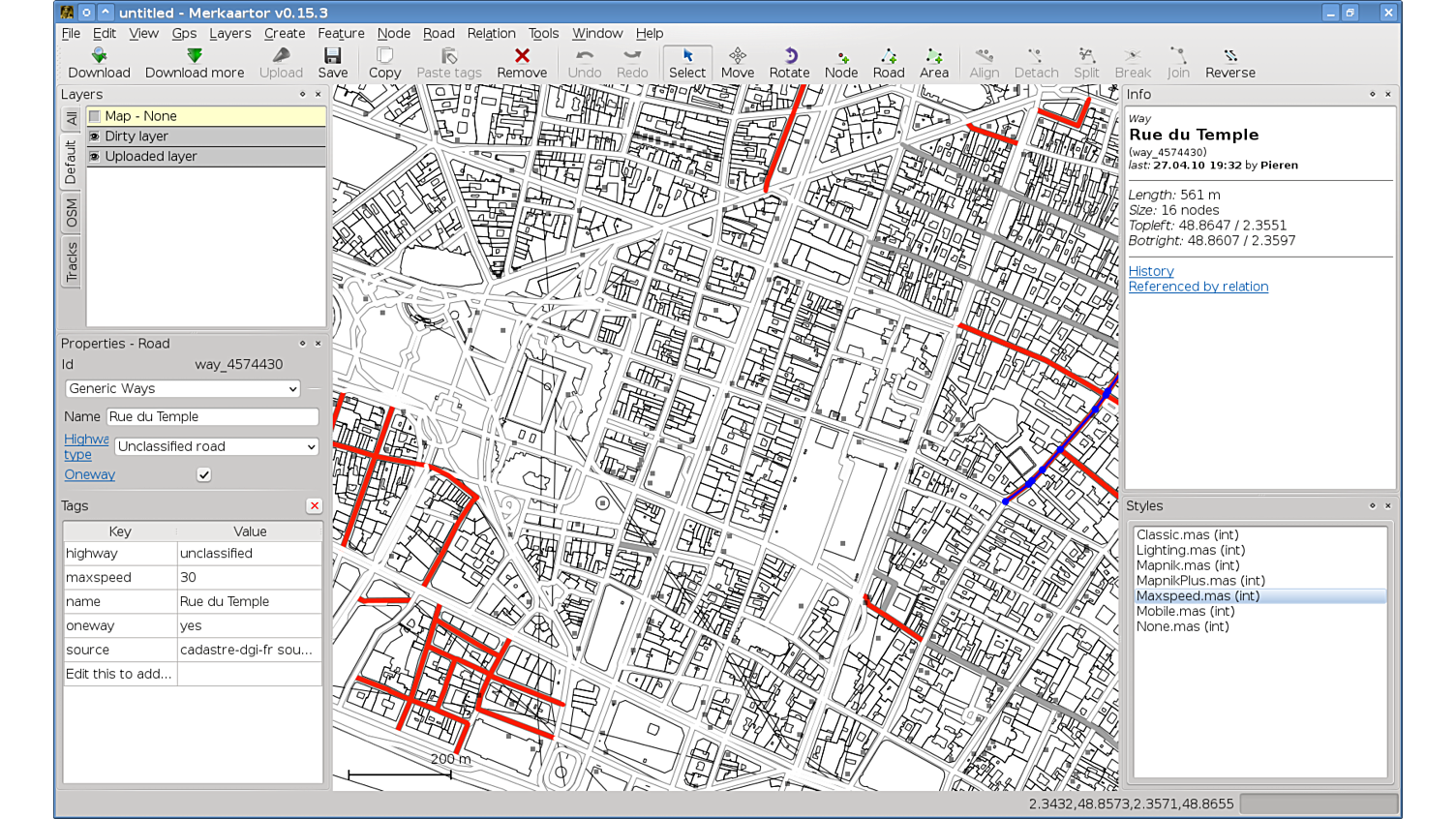Screen dimensions: 1456x819
Task: Select the Mapnik.mas style
Action: point(1187,565)
